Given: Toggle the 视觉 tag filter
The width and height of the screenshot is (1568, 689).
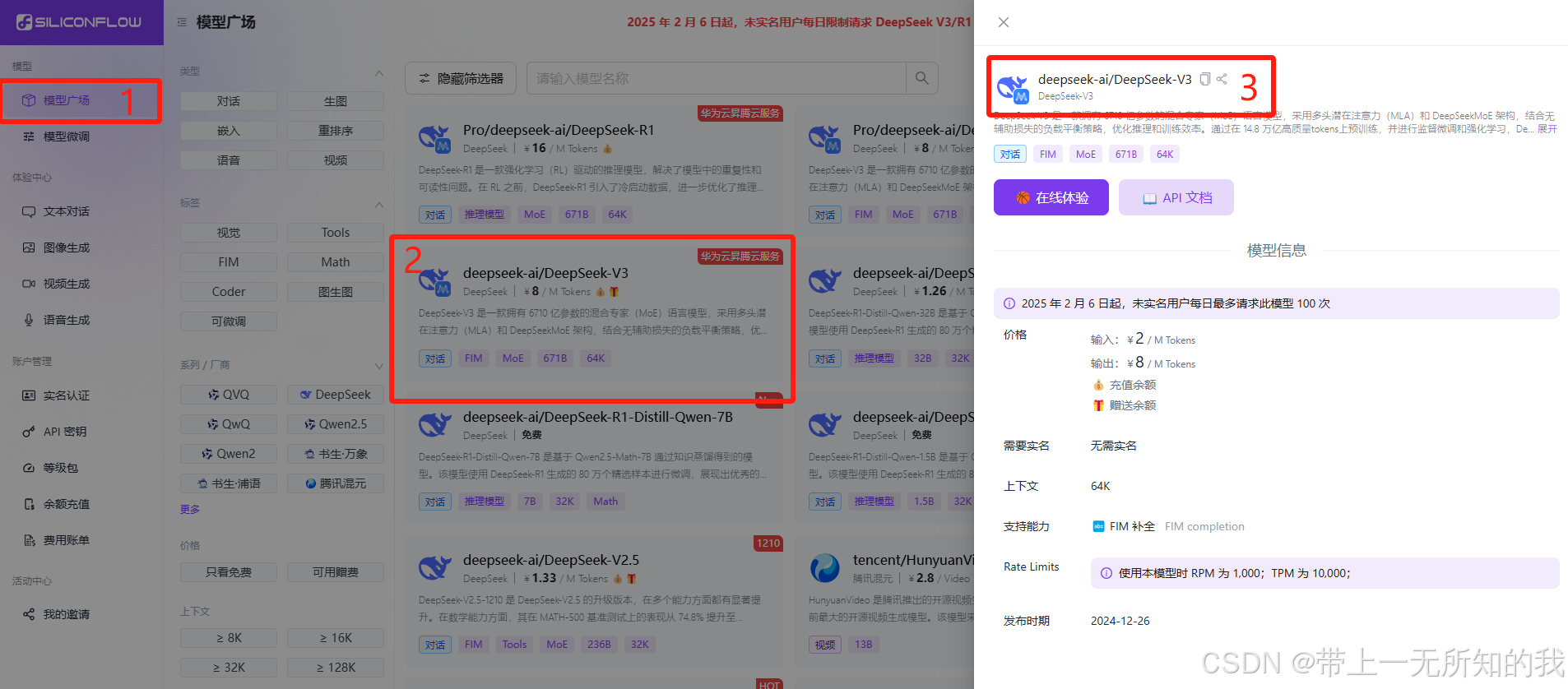Looking at the screenshot, I should [x=229, y=233].
